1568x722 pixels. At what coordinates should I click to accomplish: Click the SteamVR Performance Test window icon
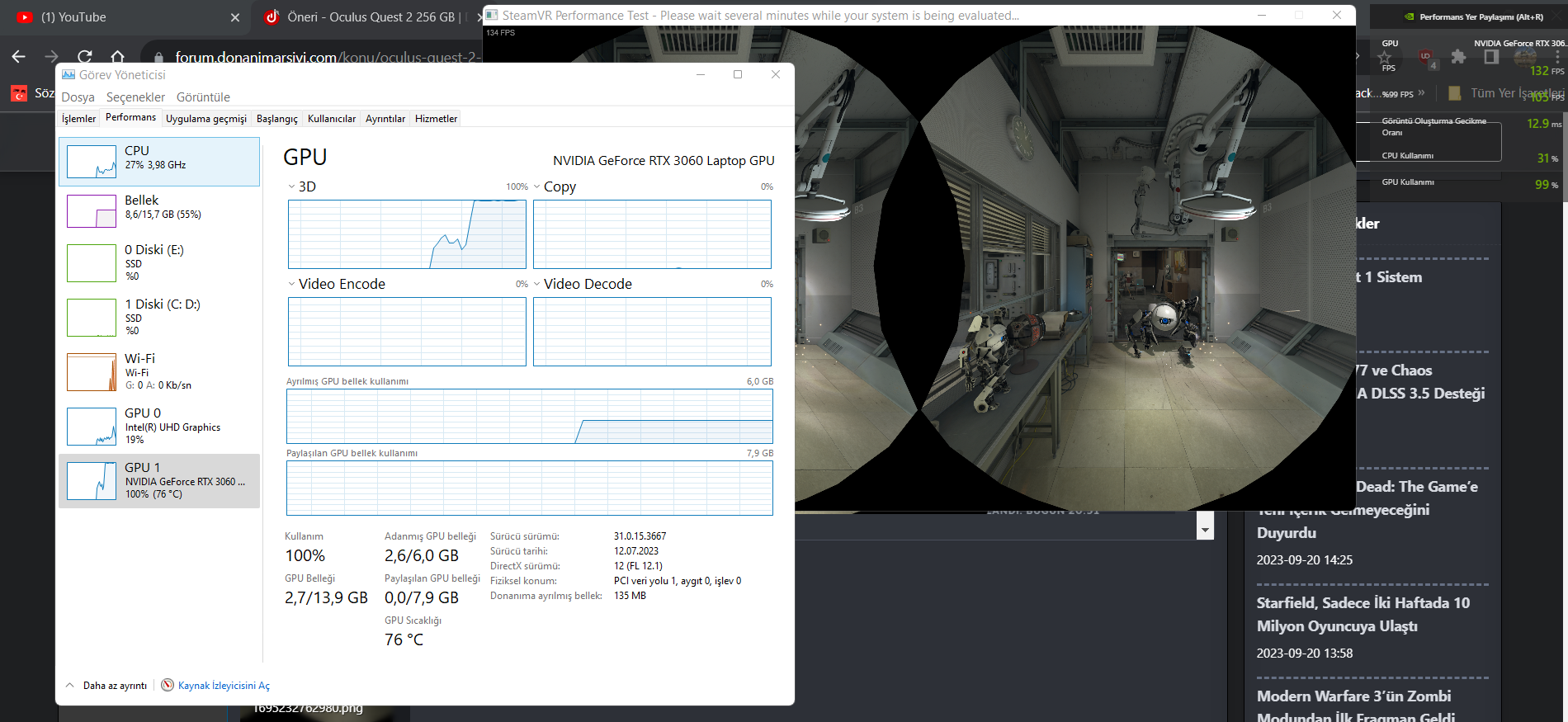492,15
